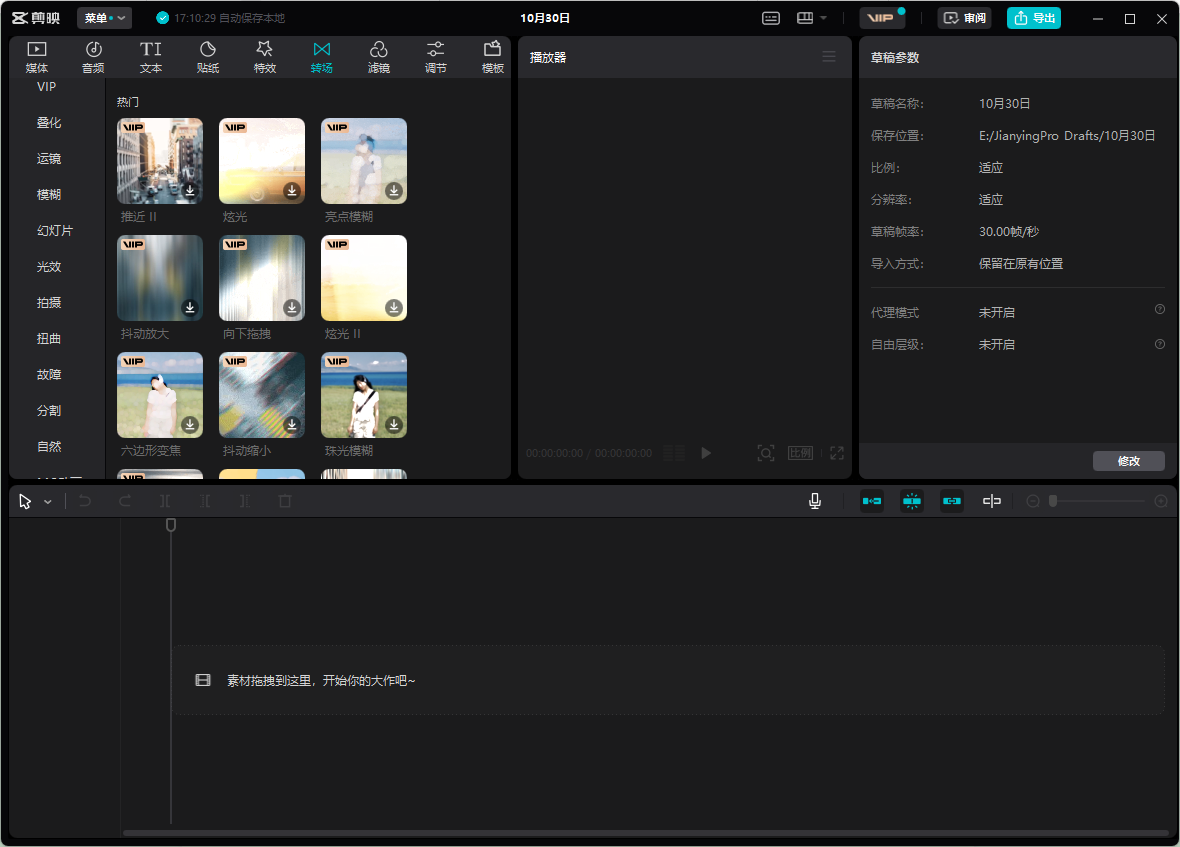
Task: Select the 模糊 transition category
Action: point(49,195)
